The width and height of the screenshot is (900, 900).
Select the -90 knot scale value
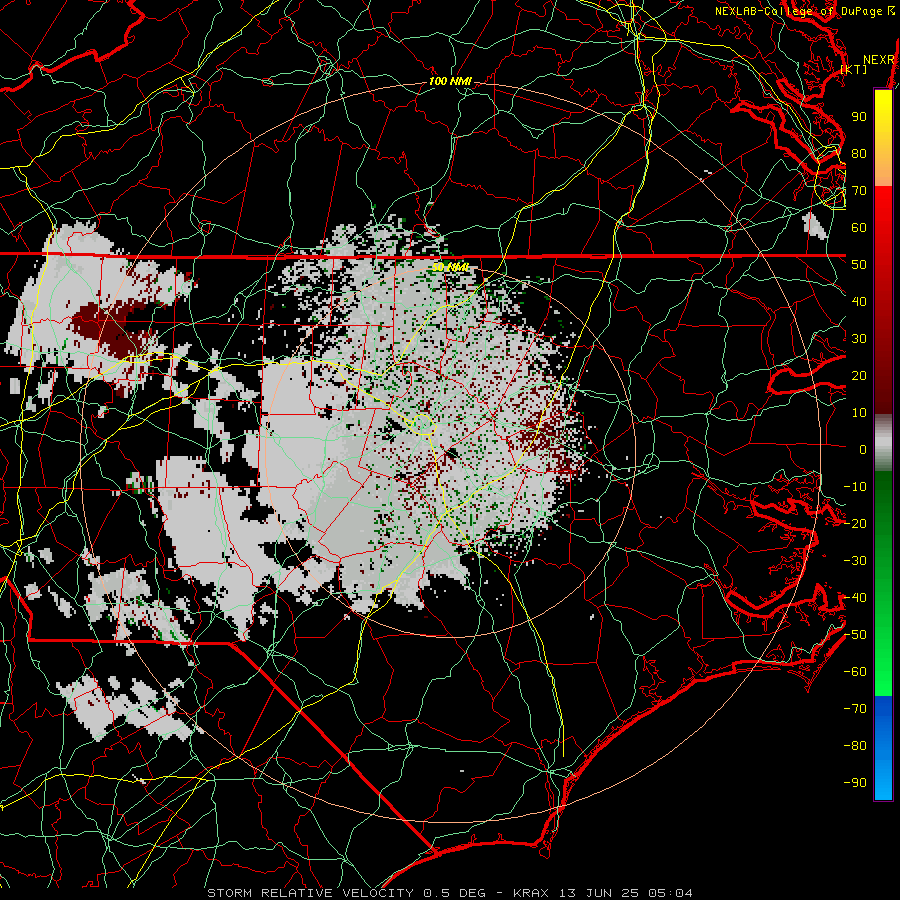click(855, 783)
